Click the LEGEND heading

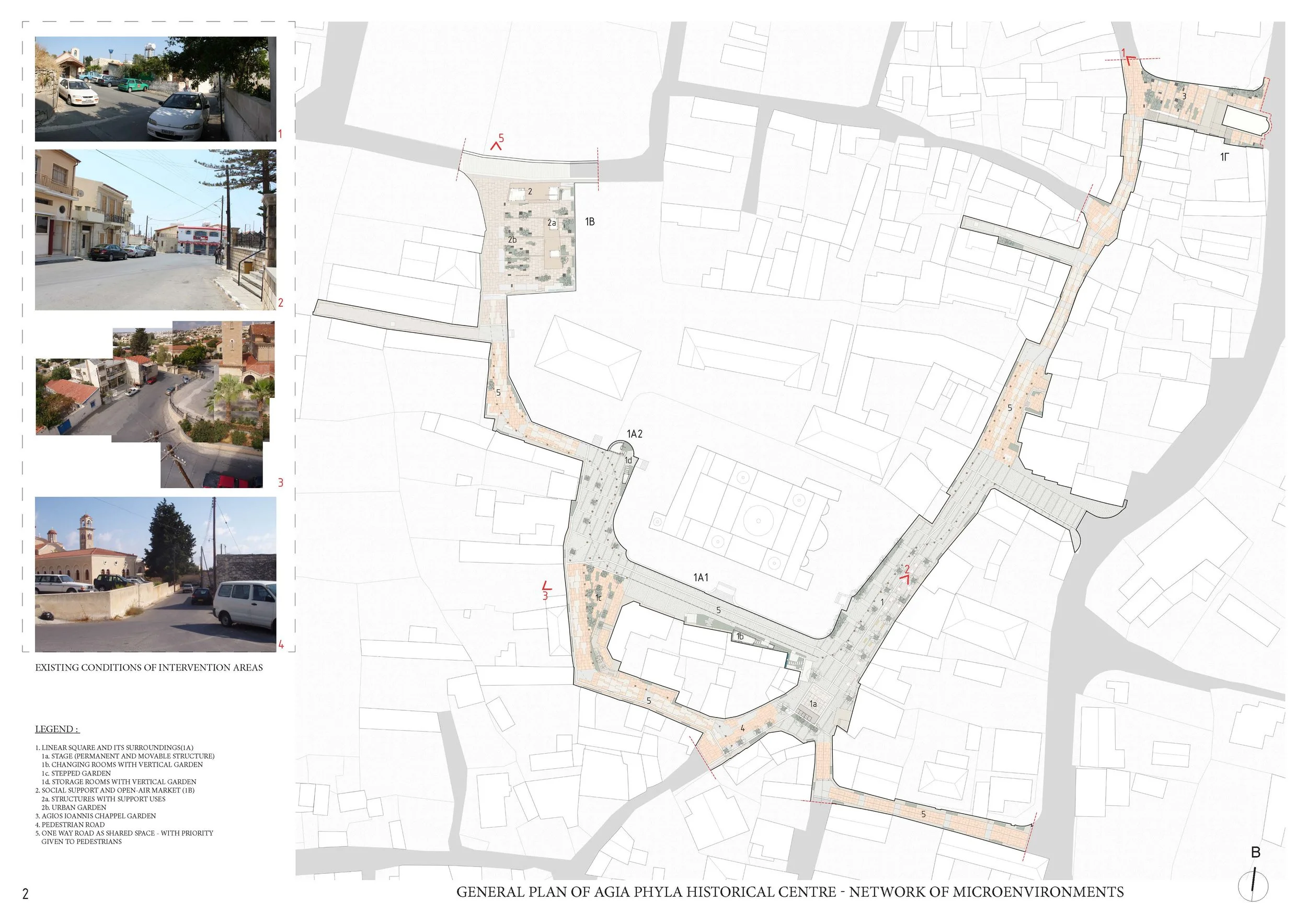coord(57,729)
